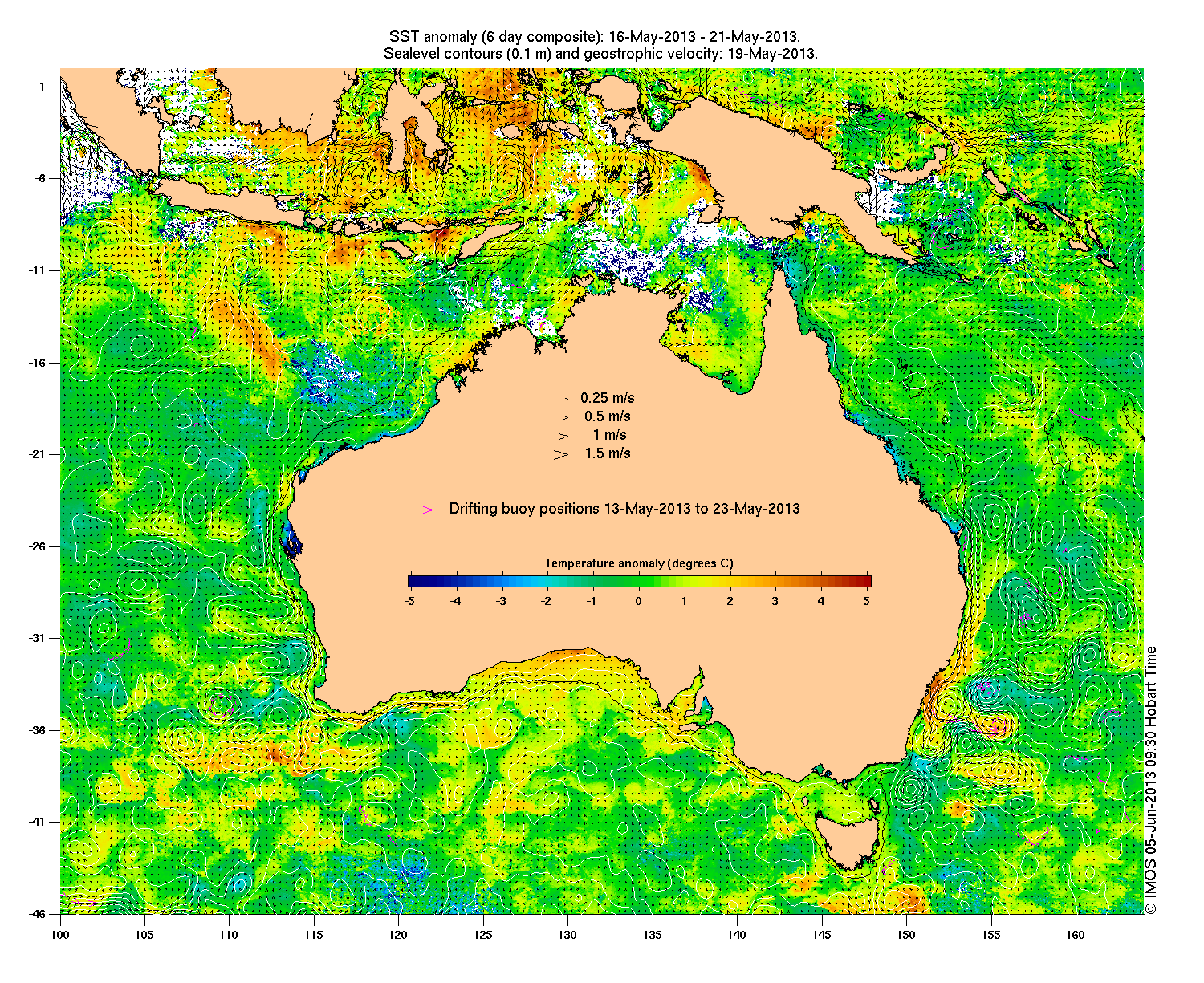This screenshot has width=1204, height=983.
Task: Click the colorbar tick label '-5'
Action: pos(409,600)
